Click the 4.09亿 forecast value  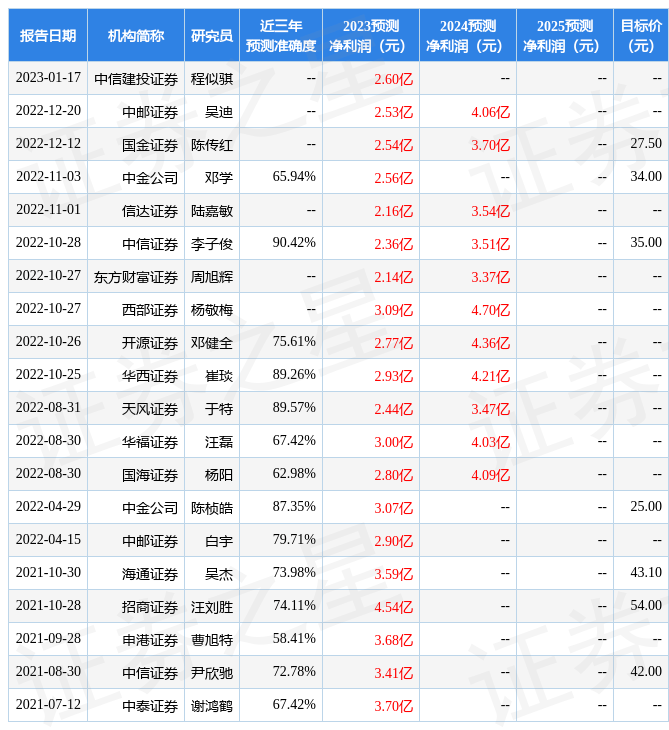click(x=490, y=475)
